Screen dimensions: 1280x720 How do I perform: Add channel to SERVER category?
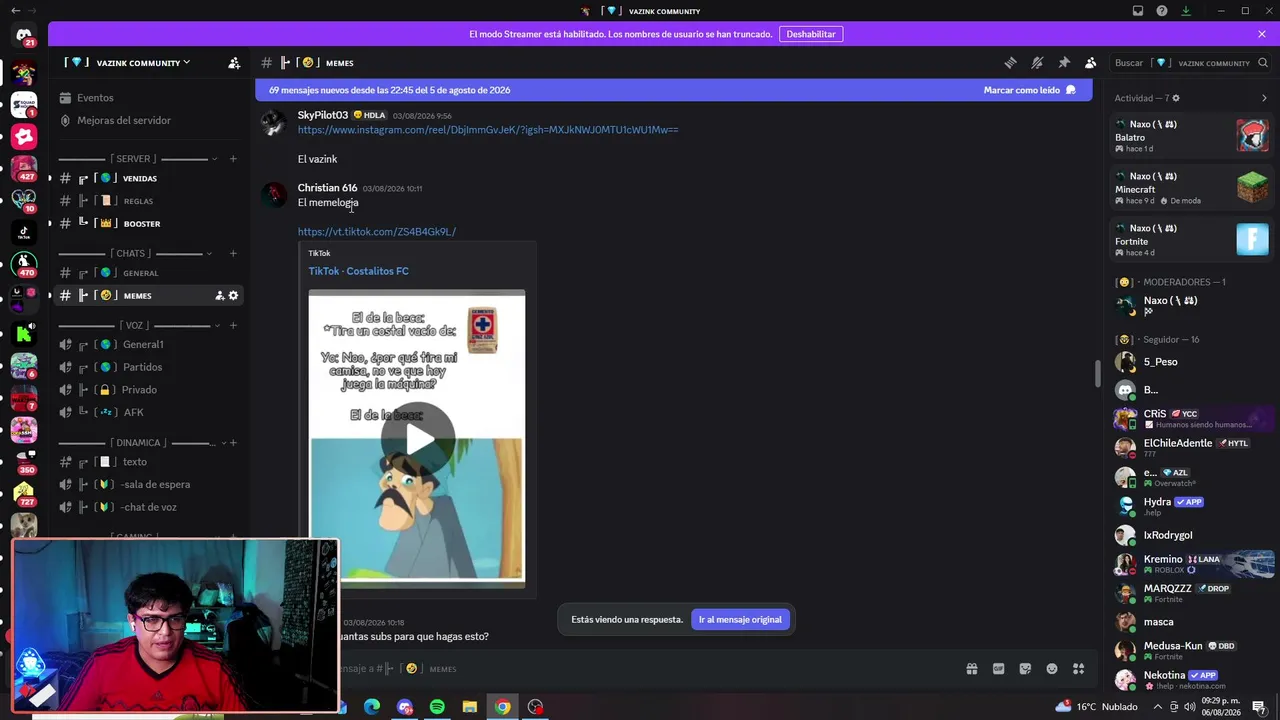(233, 159)
